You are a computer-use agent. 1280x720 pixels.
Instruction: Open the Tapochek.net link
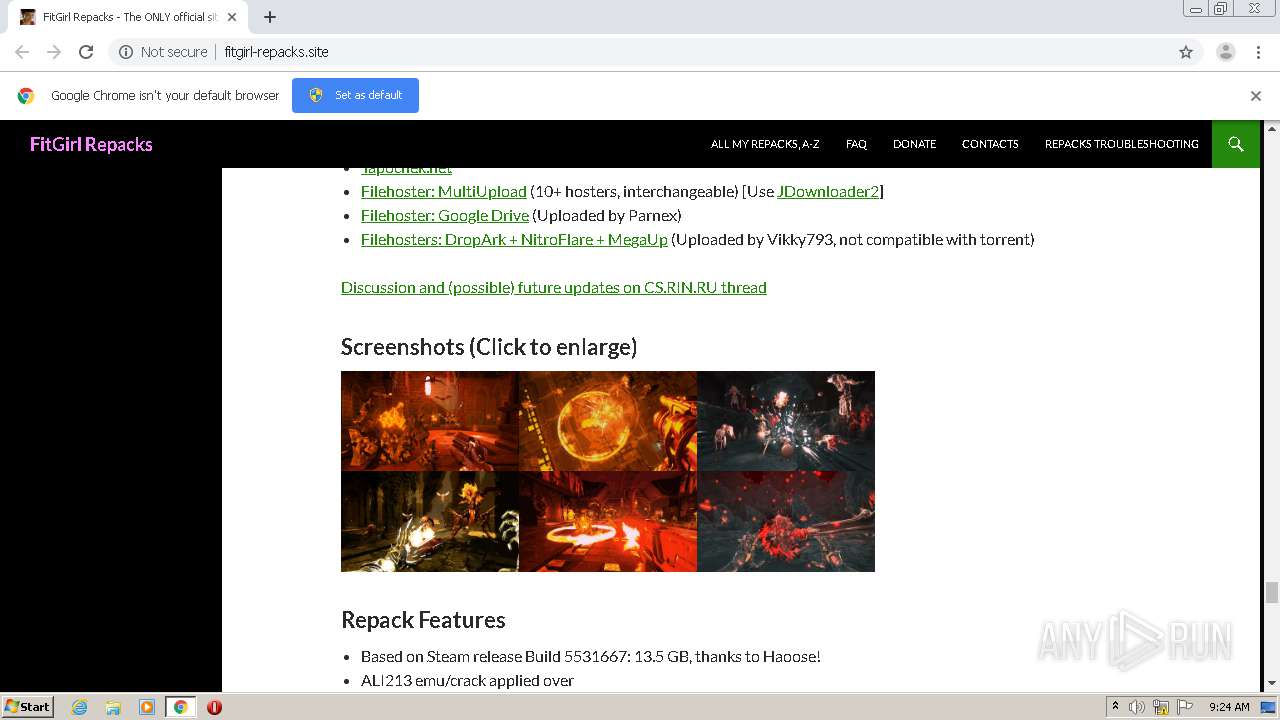pos(406,170)
